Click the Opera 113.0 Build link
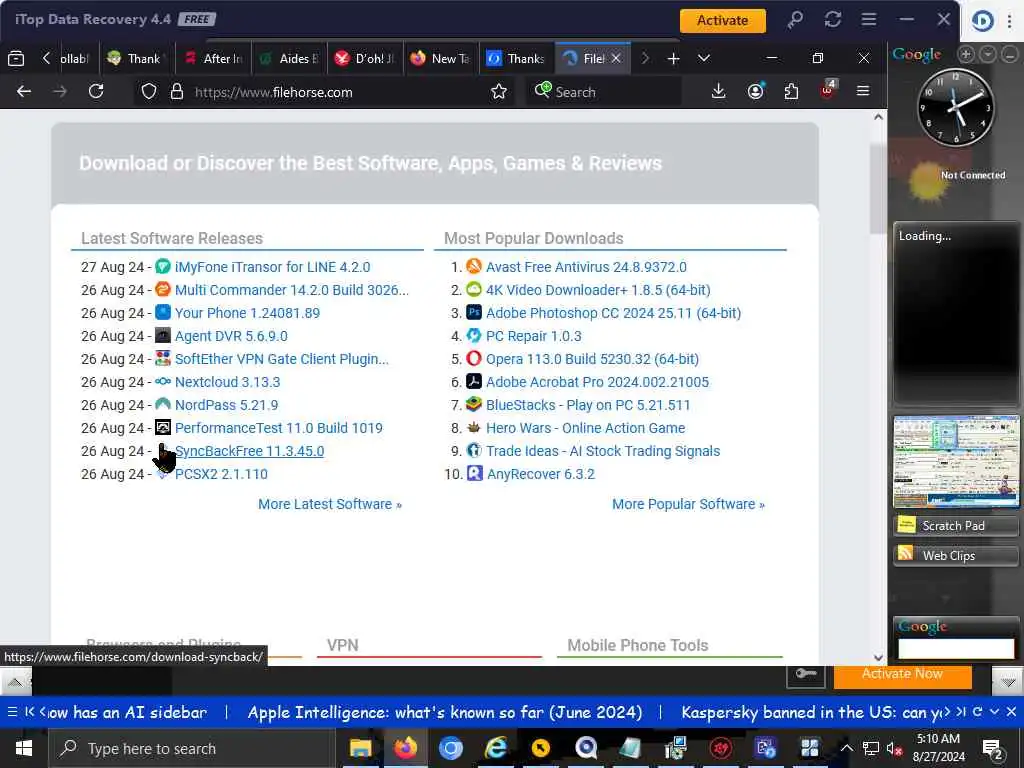This screenshot has height=768, width=1024. (x=592, y=359)
